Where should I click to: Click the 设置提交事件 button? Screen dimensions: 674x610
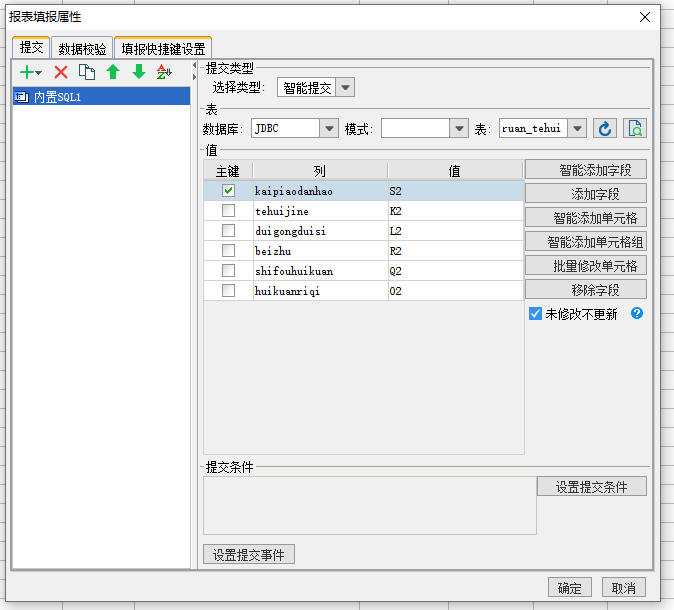249,555
